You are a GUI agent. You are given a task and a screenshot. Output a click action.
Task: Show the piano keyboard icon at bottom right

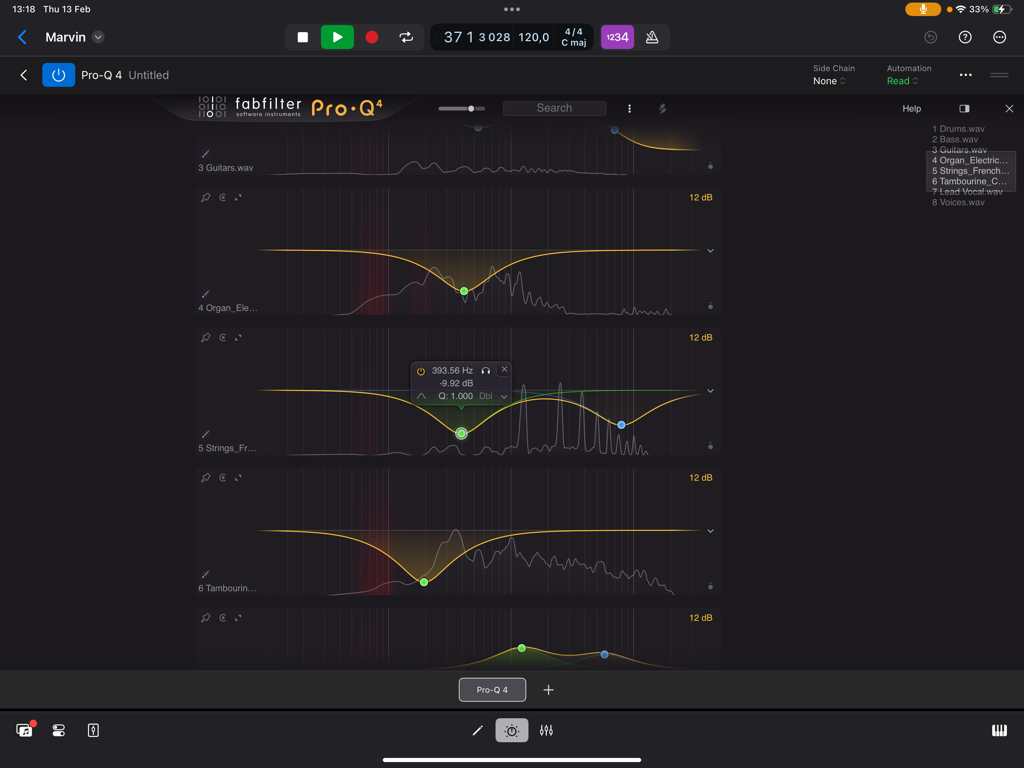(x=999, y=730)
